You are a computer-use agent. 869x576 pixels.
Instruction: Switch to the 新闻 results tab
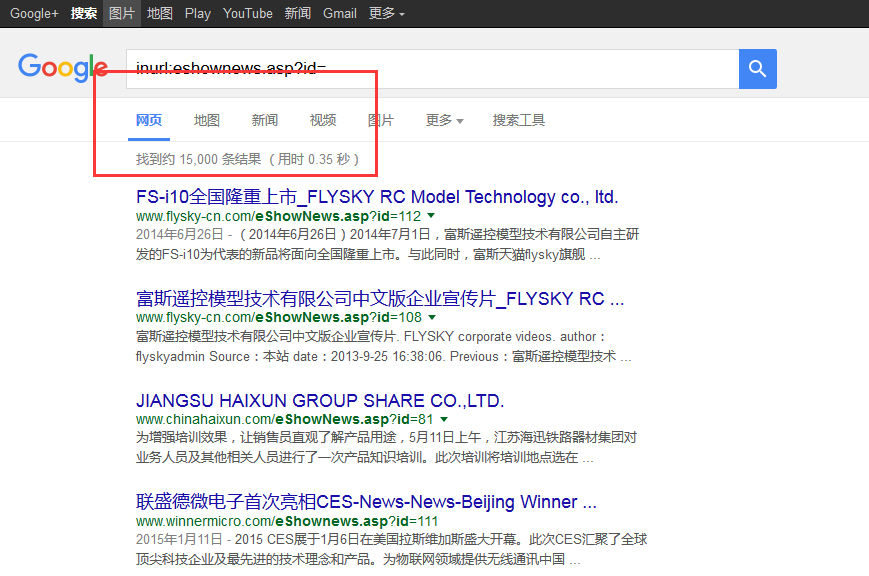click(x=264, y=120)
